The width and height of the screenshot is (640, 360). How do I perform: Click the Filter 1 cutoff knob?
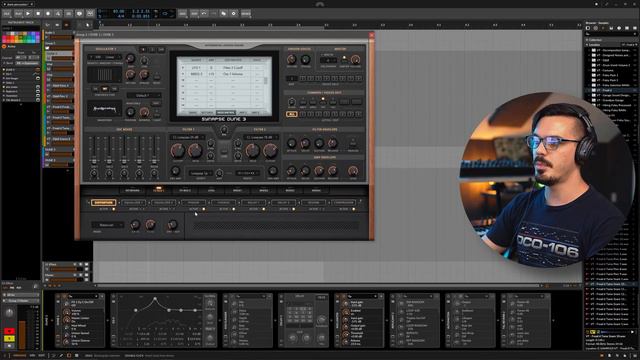178,151
